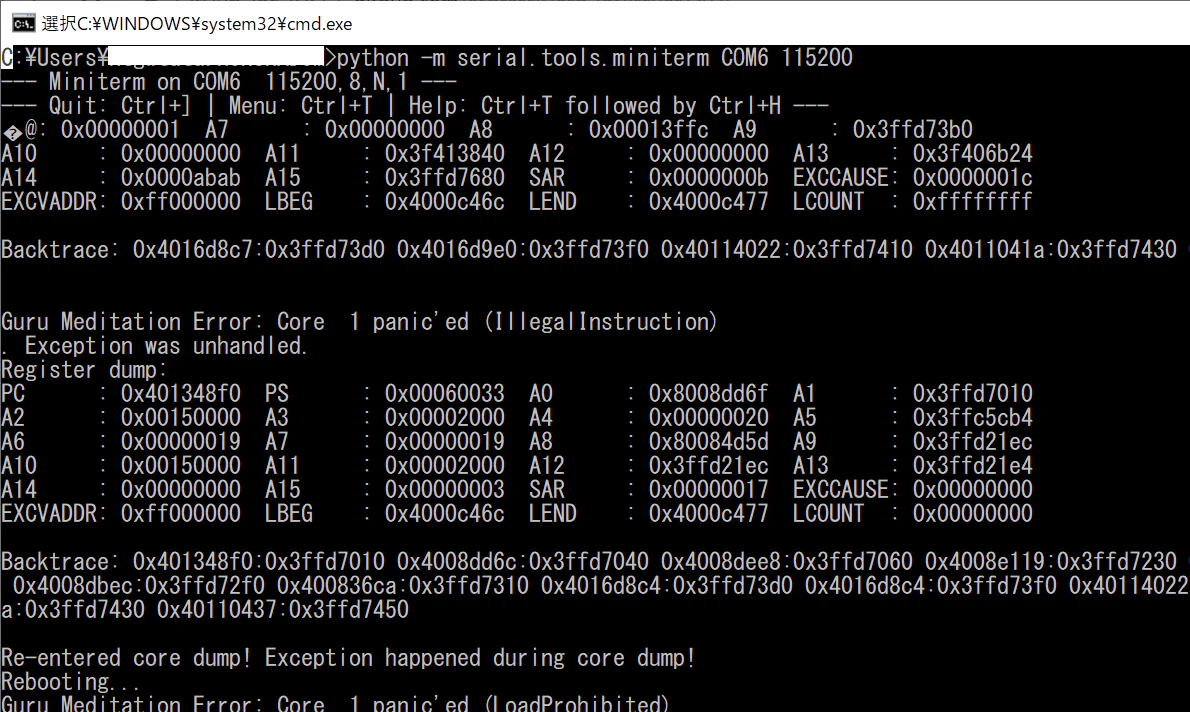The width and height of the screenshot is (1190, 712).
Task: Click the 'Quit: Ctrl+]' hint
Action: tap(120, 106)
